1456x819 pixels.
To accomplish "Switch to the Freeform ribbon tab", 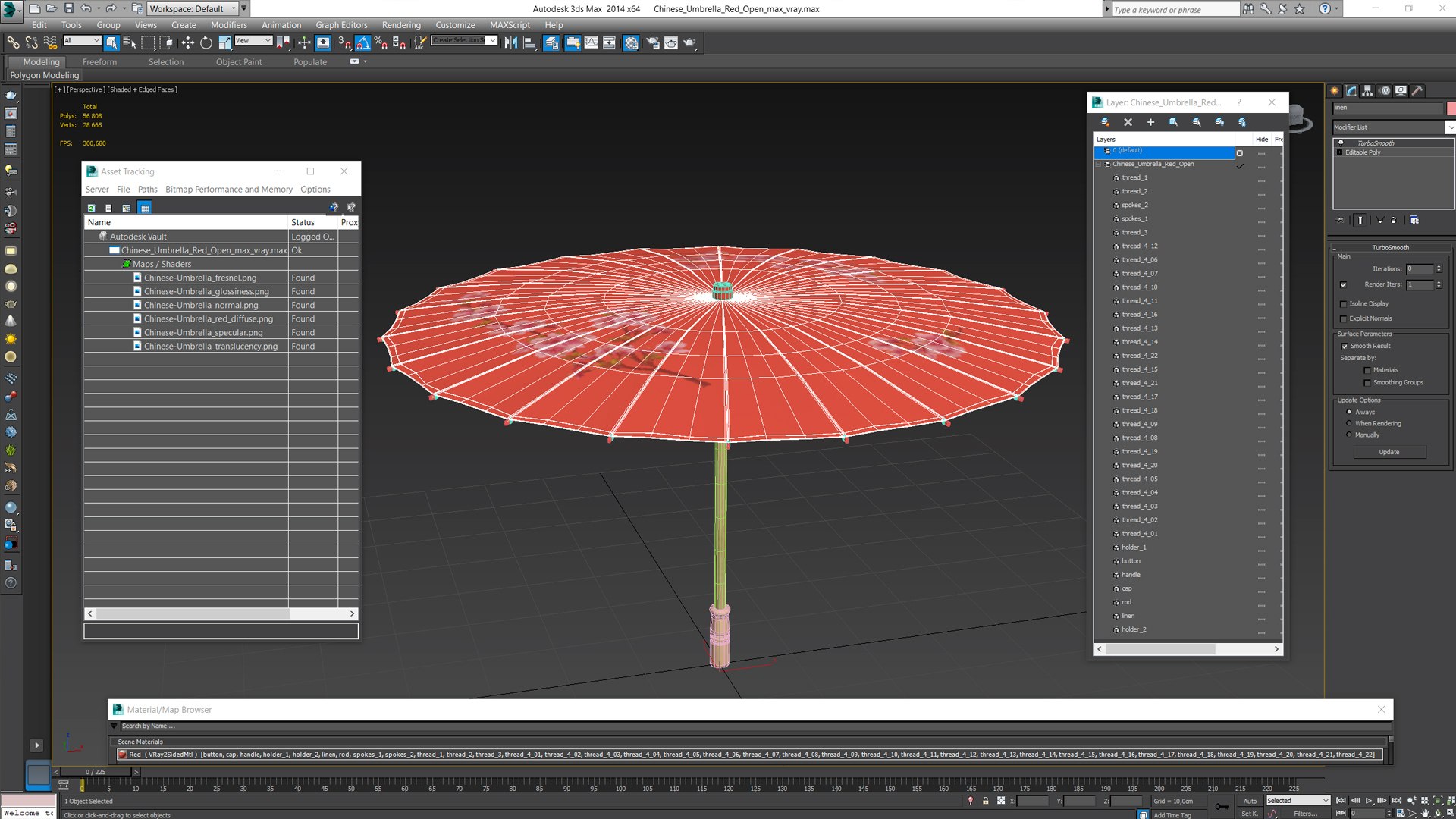I will pyautogui.click(x=99, y=62).
